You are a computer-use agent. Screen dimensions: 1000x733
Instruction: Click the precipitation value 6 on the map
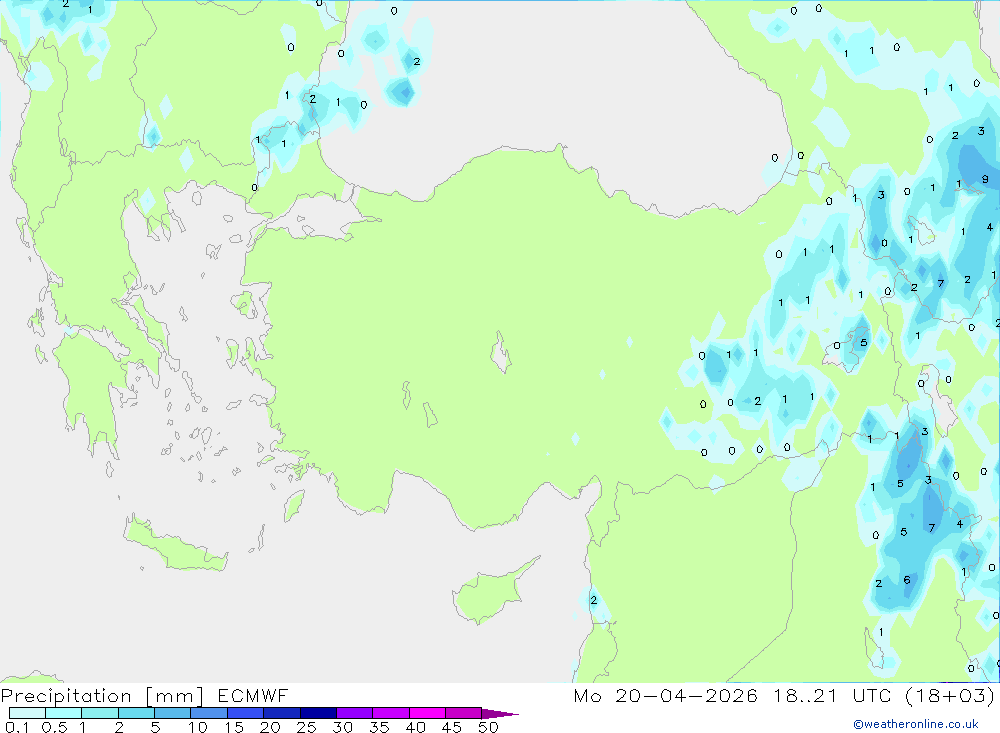(907, 580)
